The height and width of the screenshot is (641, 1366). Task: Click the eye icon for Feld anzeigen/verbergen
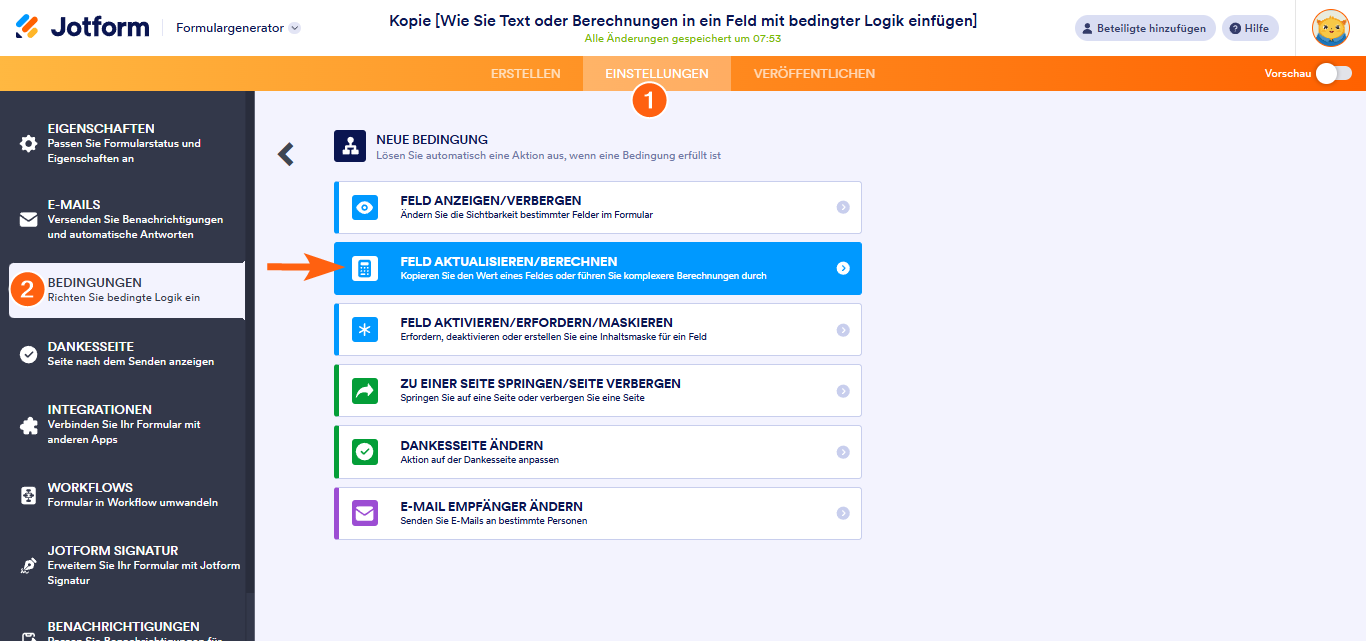point(365,208)
